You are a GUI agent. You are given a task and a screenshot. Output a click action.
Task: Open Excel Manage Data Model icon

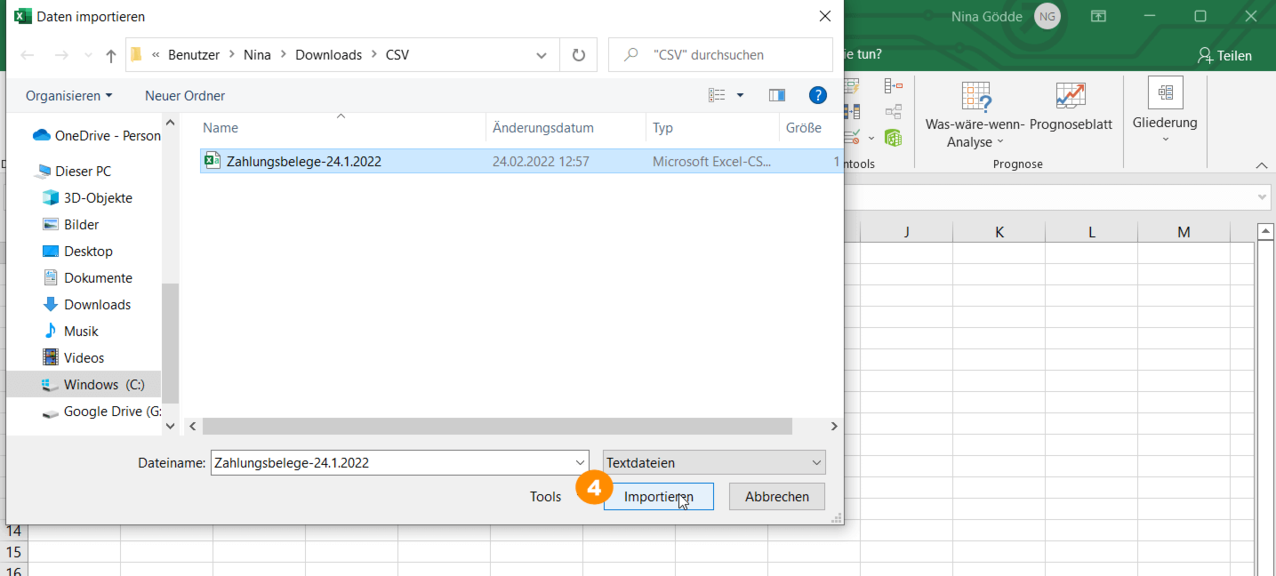[894, 138]
